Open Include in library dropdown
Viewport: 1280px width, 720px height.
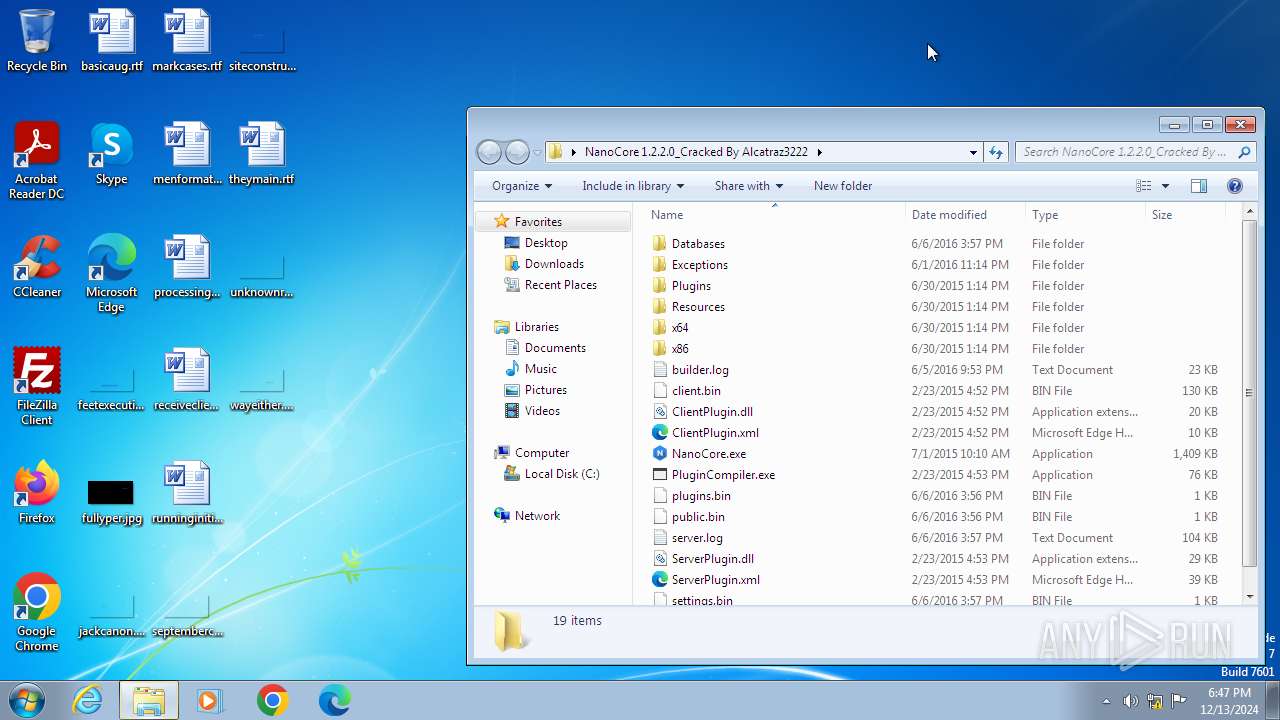pyautogui.click(x=633, y=186)
